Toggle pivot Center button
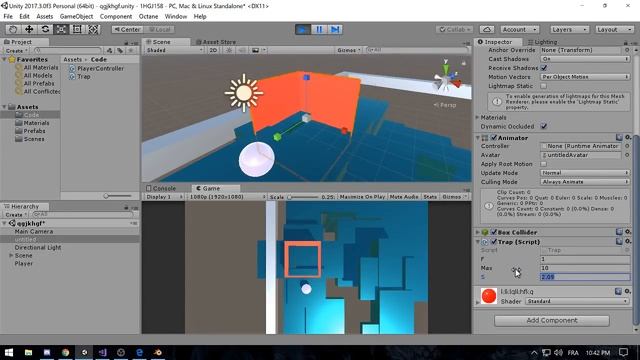The height and width of the screenshot is (360, 640). (128, 29)
